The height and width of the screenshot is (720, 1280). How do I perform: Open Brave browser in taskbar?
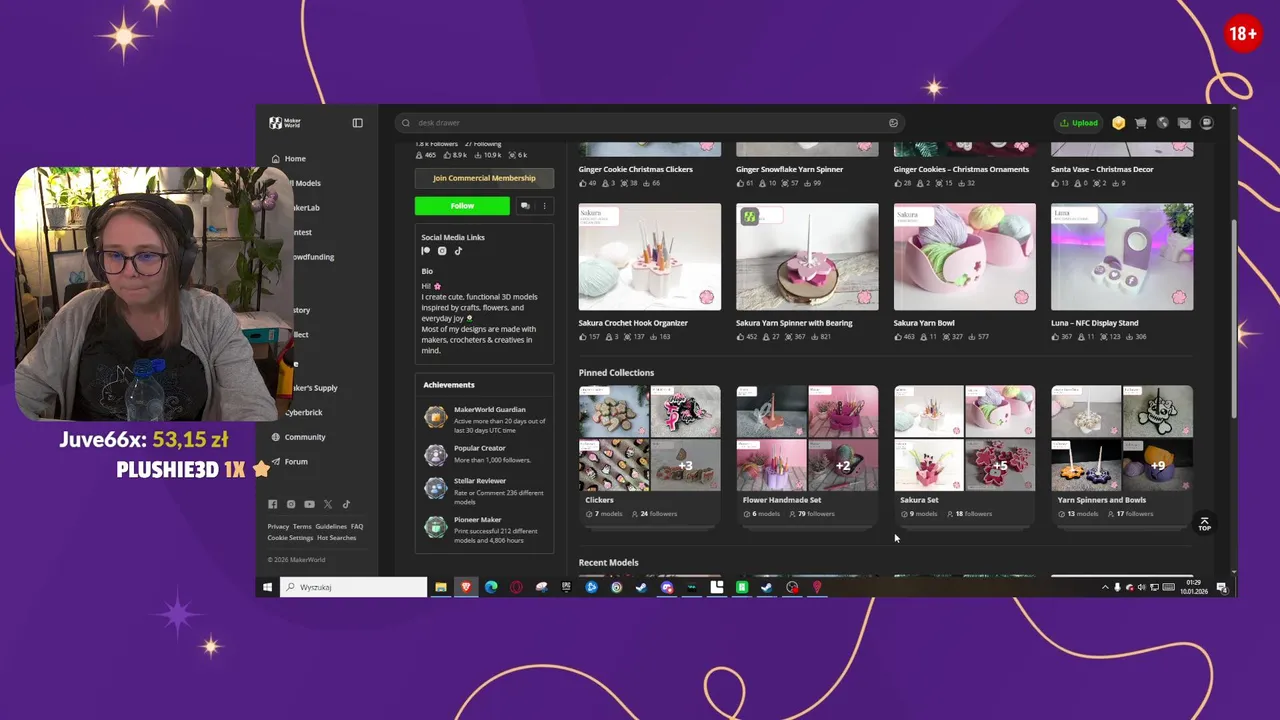465,587
